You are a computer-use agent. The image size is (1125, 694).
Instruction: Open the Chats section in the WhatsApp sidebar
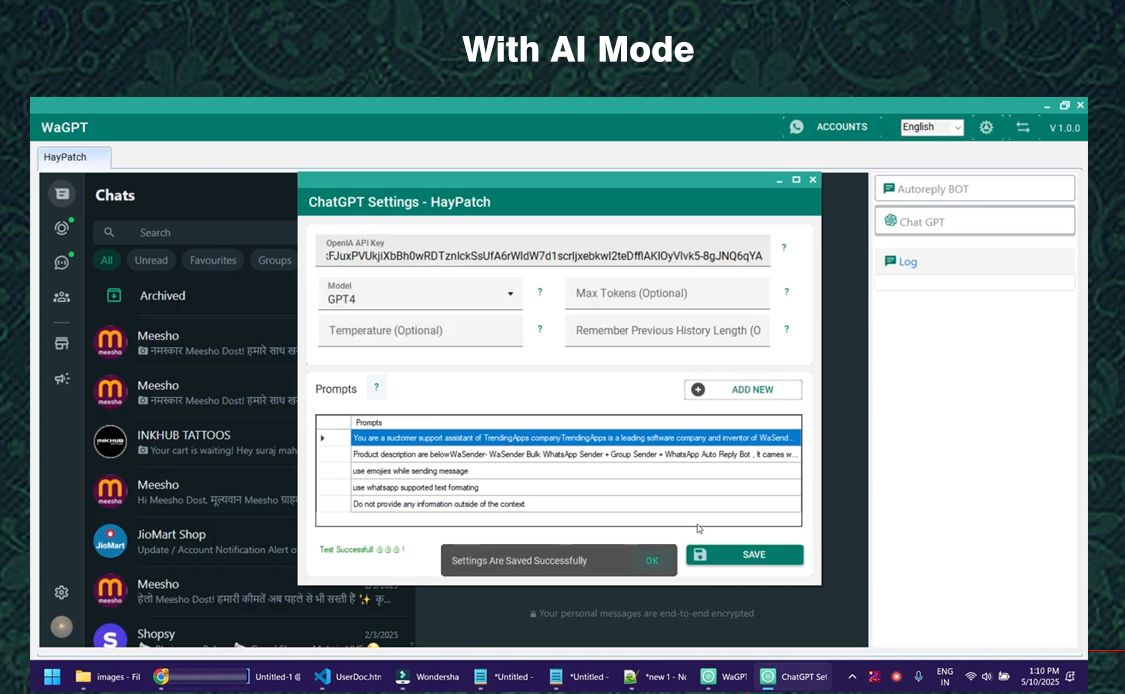pos(62,194)
